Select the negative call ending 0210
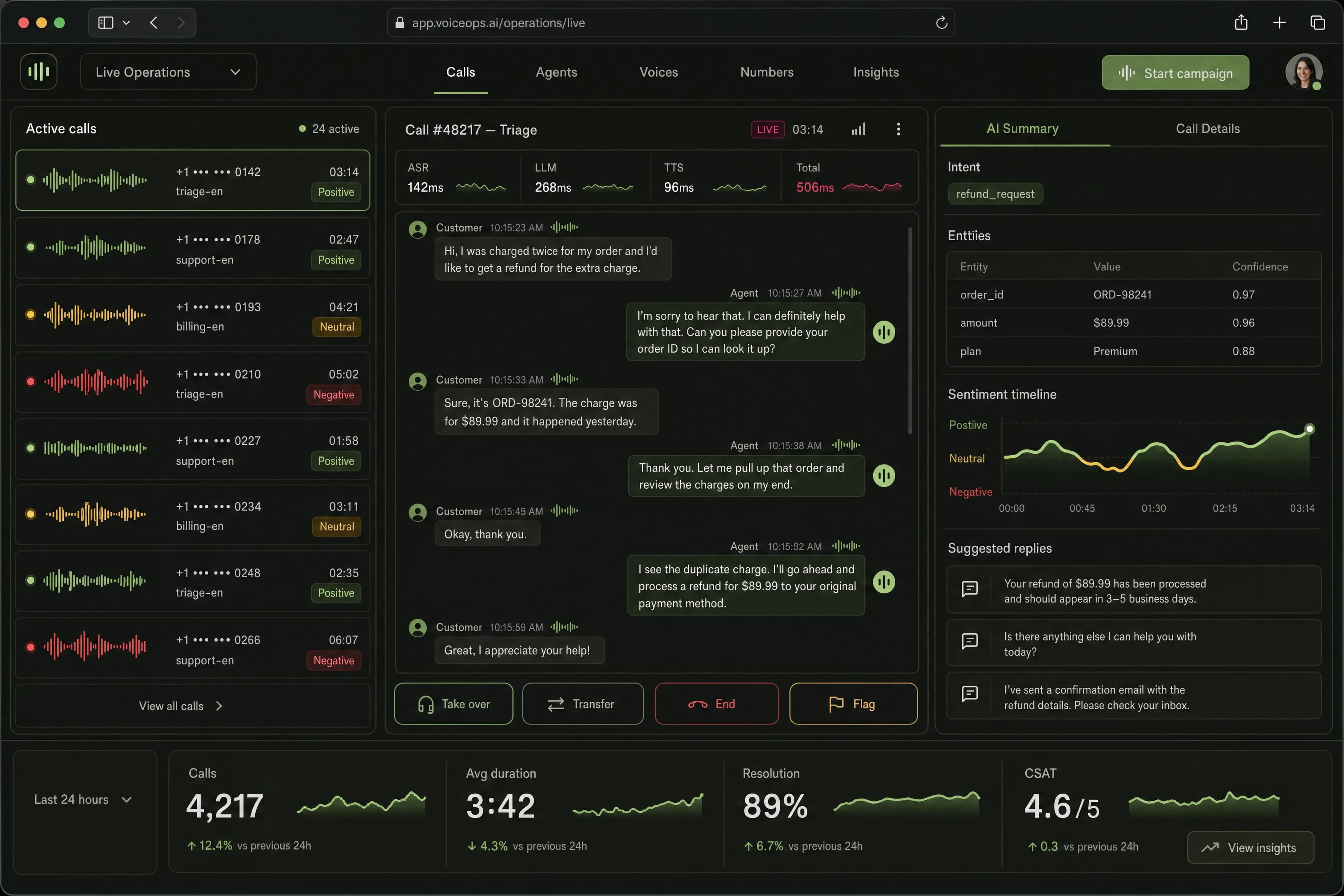The height and width of the screenshot is (896, 1344). 193,383
